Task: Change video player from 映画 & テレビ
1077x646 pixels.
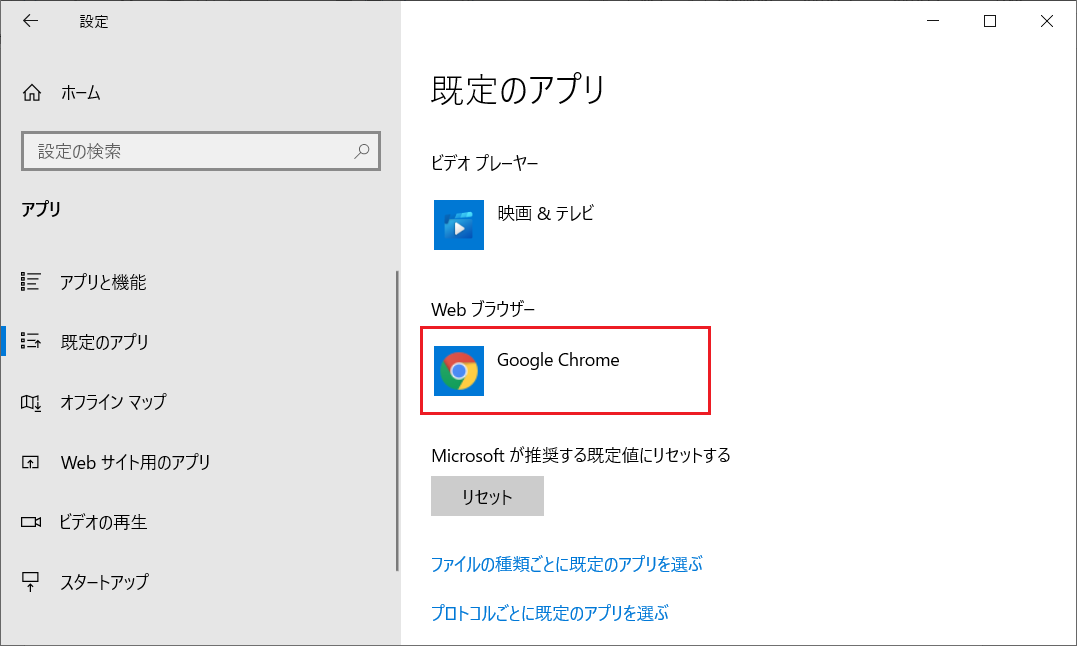Action: [x=546, y=214]
